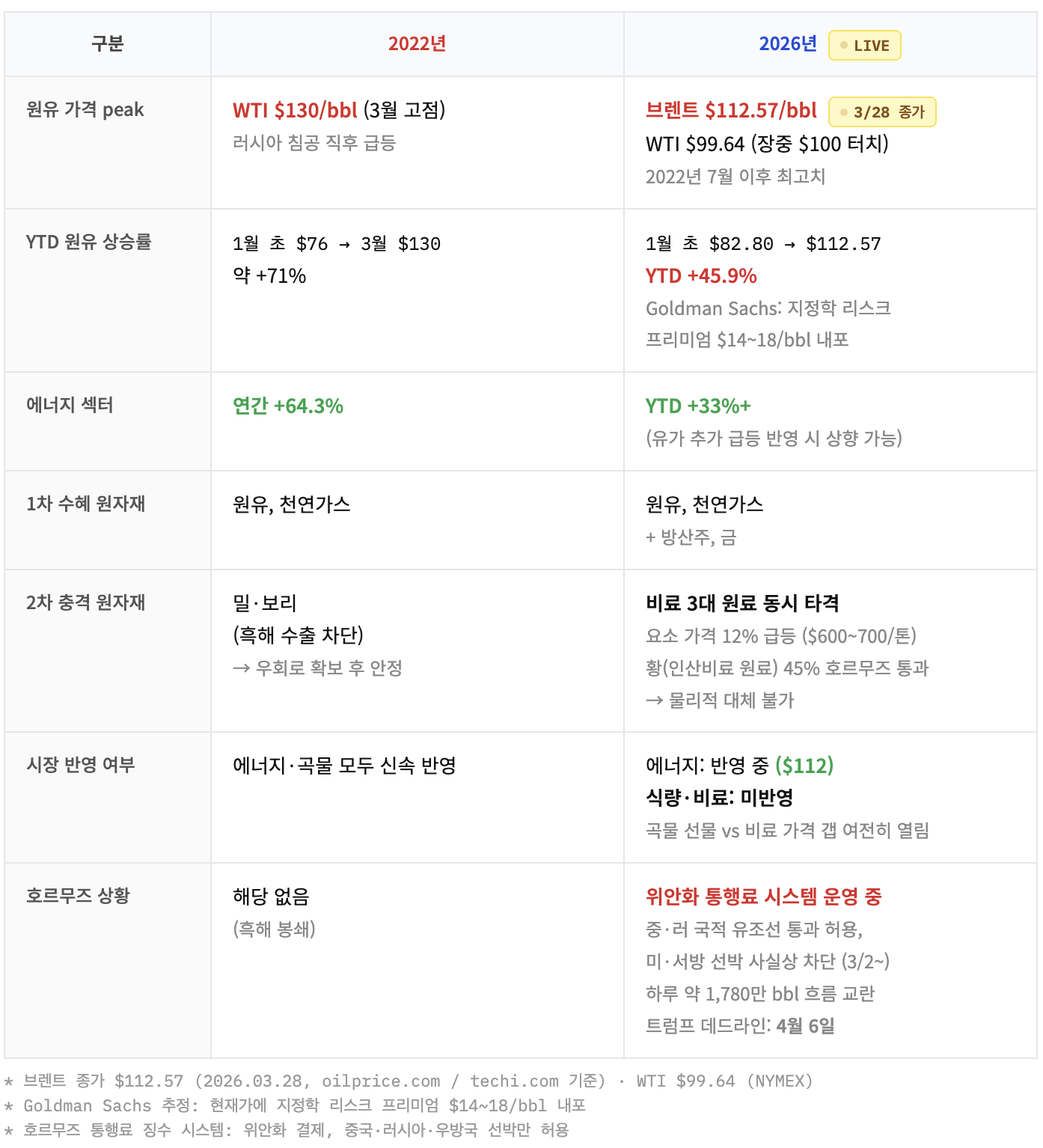Click the green ($112) price text

coord(804,766)
